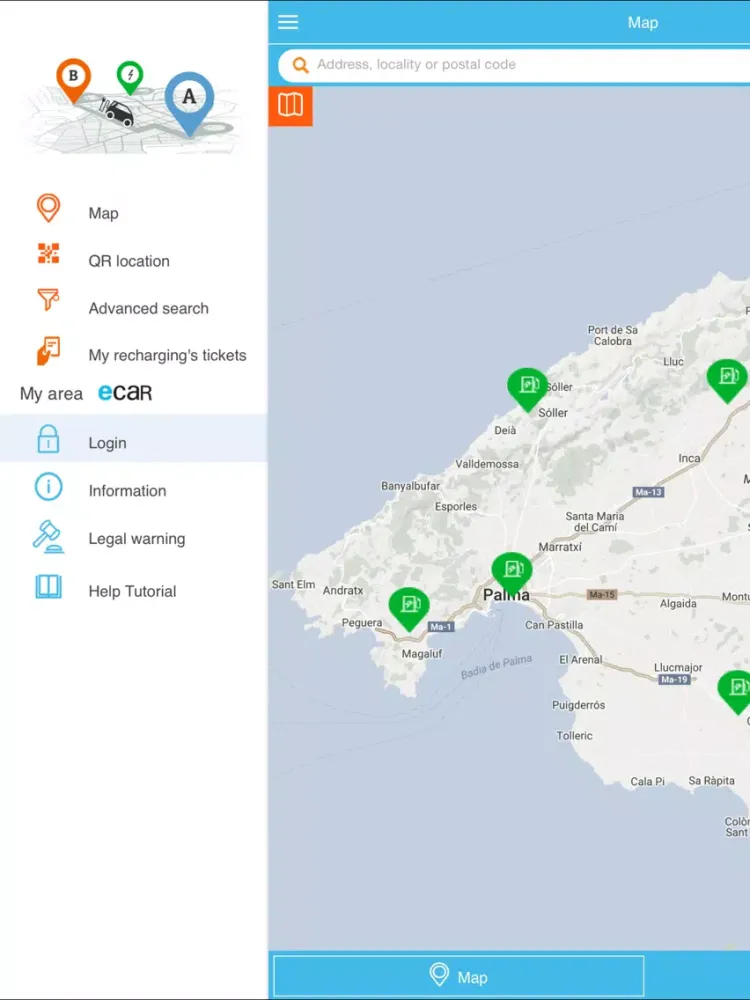750x1000 pixels.
Task: Click the Information circle icon
Action: tap(48, 487)
